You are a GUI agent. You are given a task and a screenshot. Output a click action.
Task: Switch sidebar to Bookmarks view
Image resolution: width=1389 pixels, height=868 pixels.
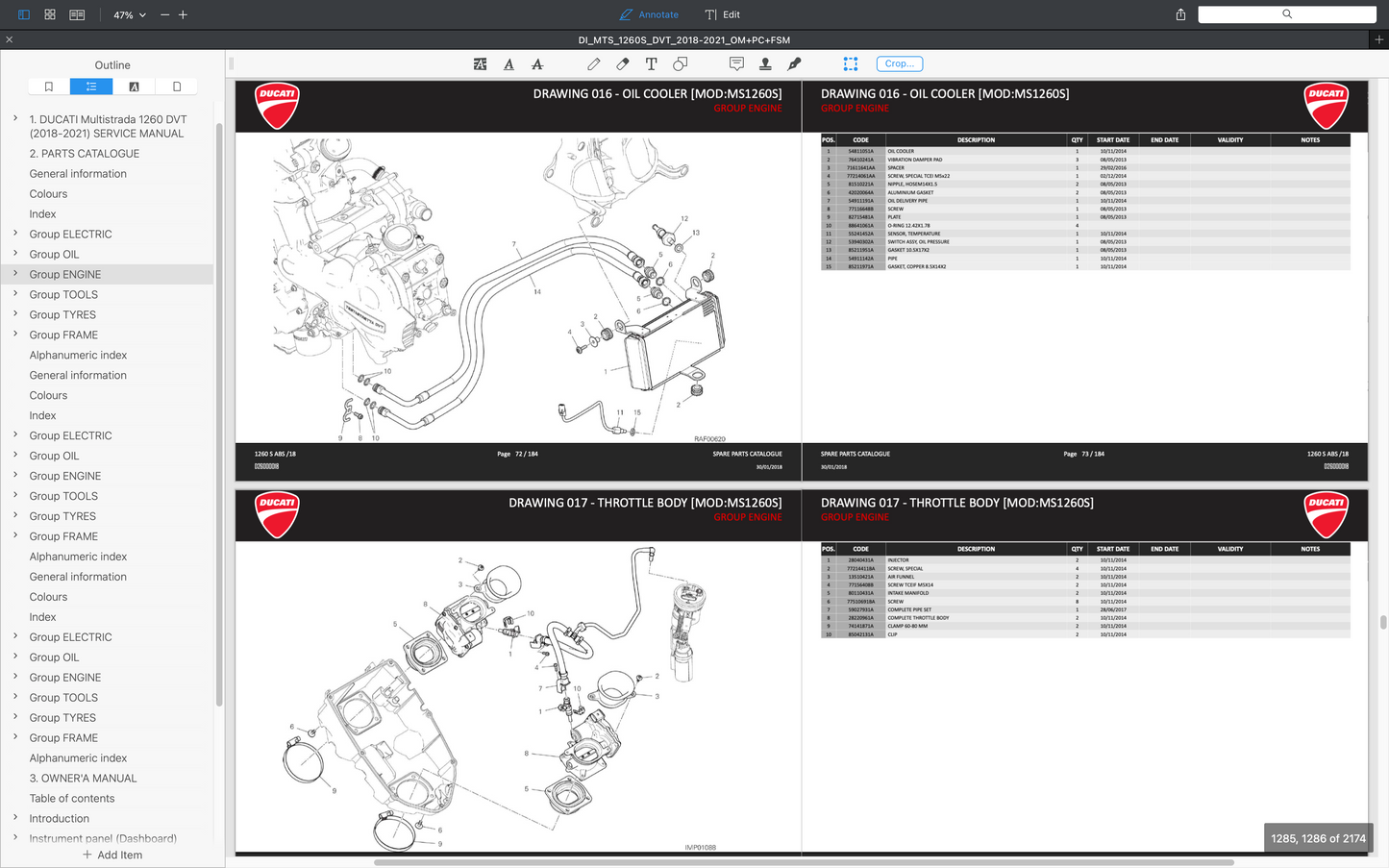click(48, 86)
